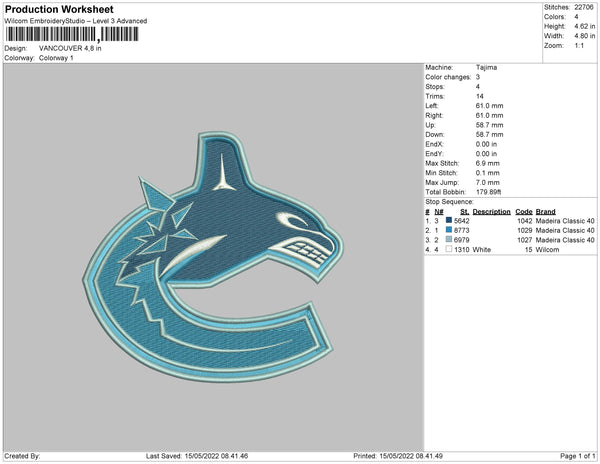The width and height of the screenshot is (600, 464).
Task: Click the Up value 58.7 mm
Action: [x=489, y=125]
